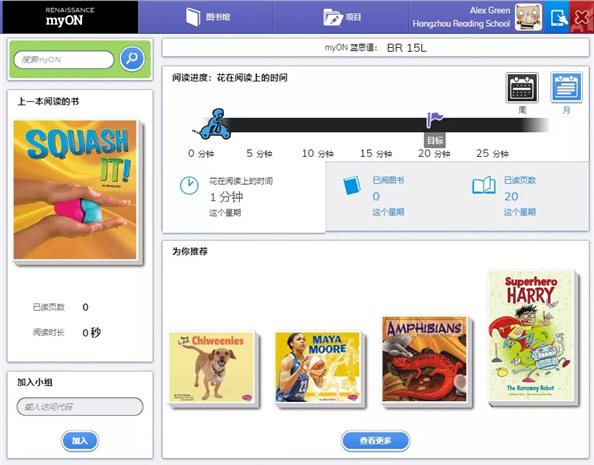
Task: Switch reading progress to weekly calendar view
Action: pyautogui.click(x=522, y=88)
